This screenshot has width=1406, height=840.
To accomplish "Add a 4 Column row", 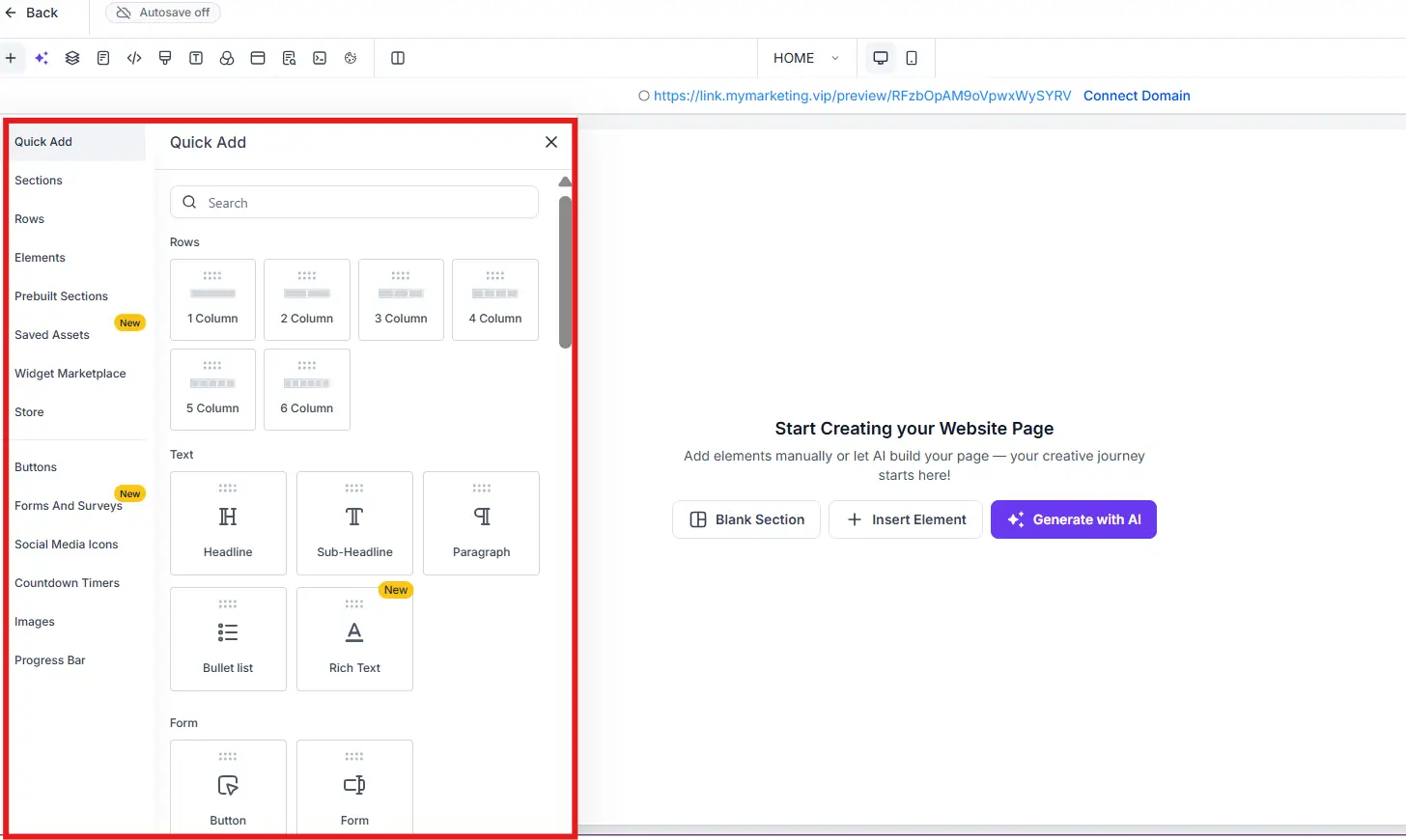I will coord(495,299).
